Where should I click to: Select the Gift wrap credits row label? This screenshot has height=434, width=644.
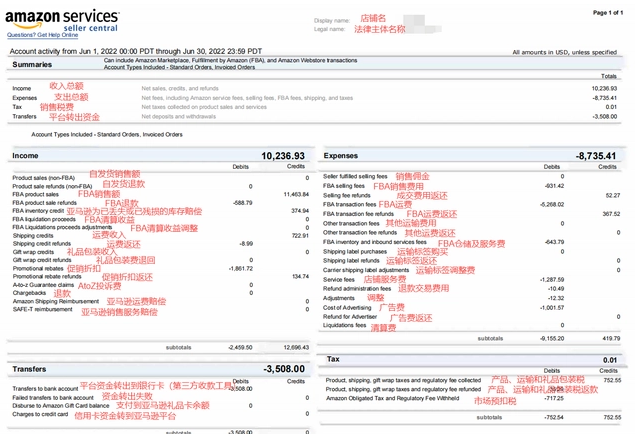point(33,252)
